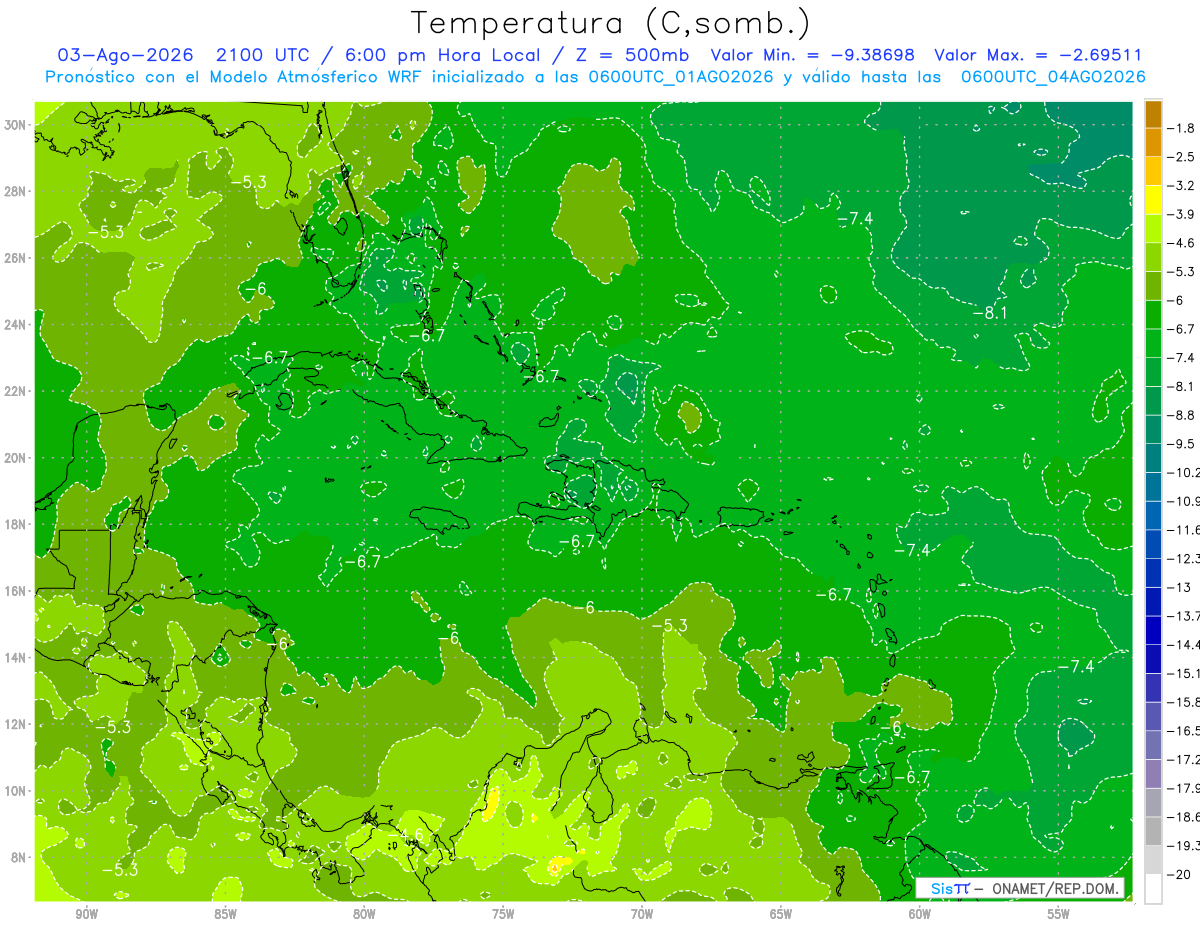Click the '60W' longitude axis label

tap(920, 914)
